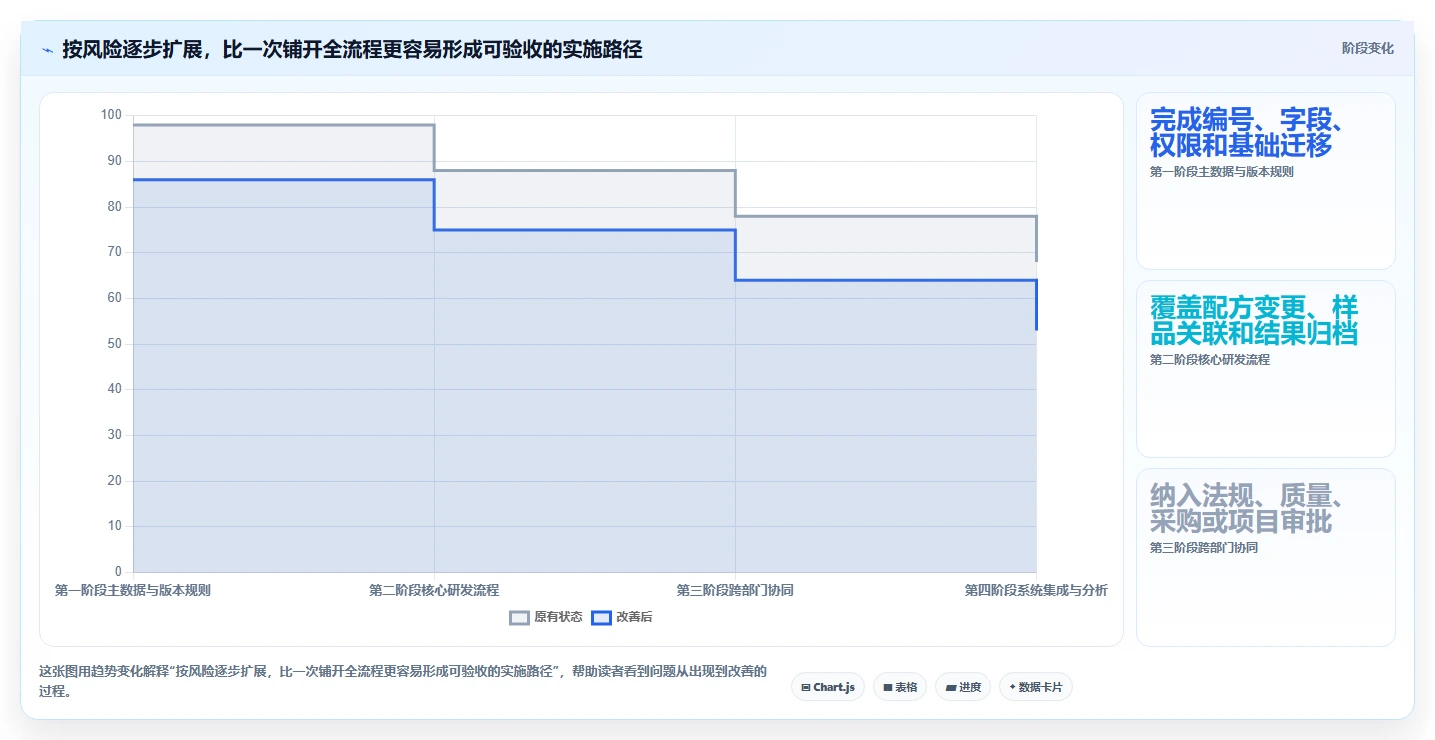
Task: Click the blue 改善后 legend swatch
Action: tap(601, 617)
